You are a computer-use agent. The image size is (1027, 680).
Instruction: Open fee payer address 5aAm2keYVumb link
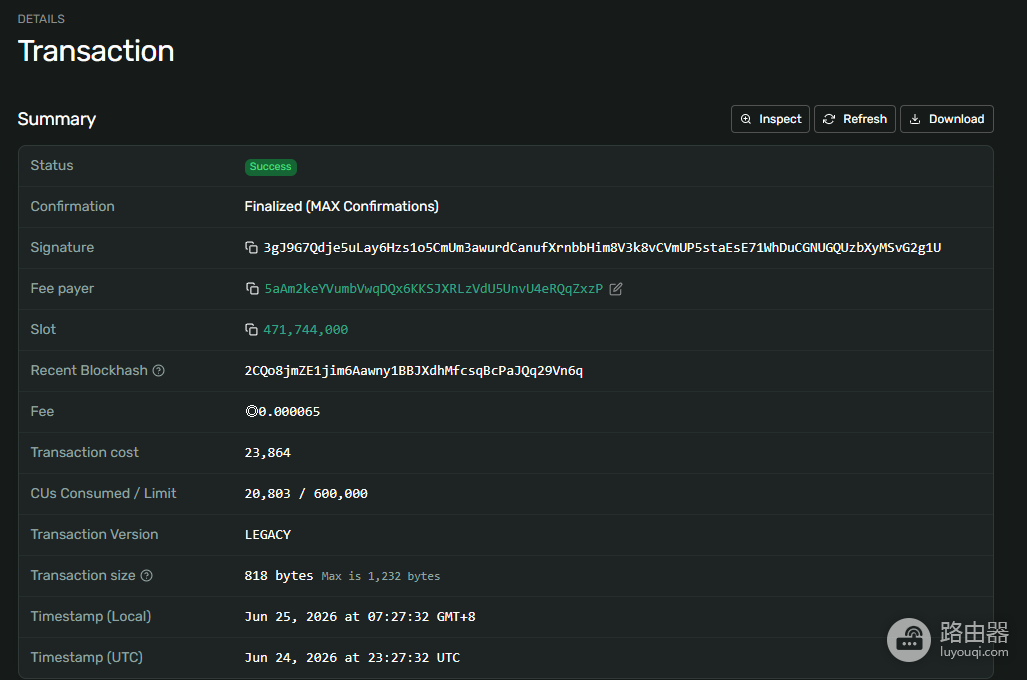[434, 289]
